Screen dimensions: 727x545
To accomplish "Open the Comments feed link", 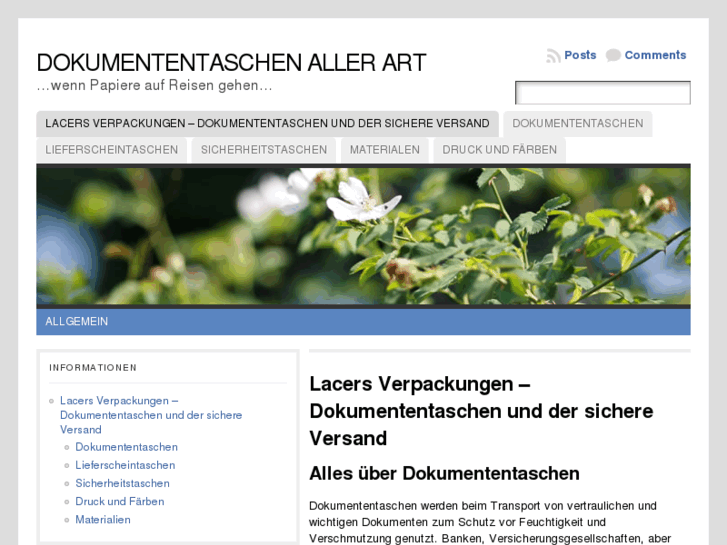I will tap(655, 55).
